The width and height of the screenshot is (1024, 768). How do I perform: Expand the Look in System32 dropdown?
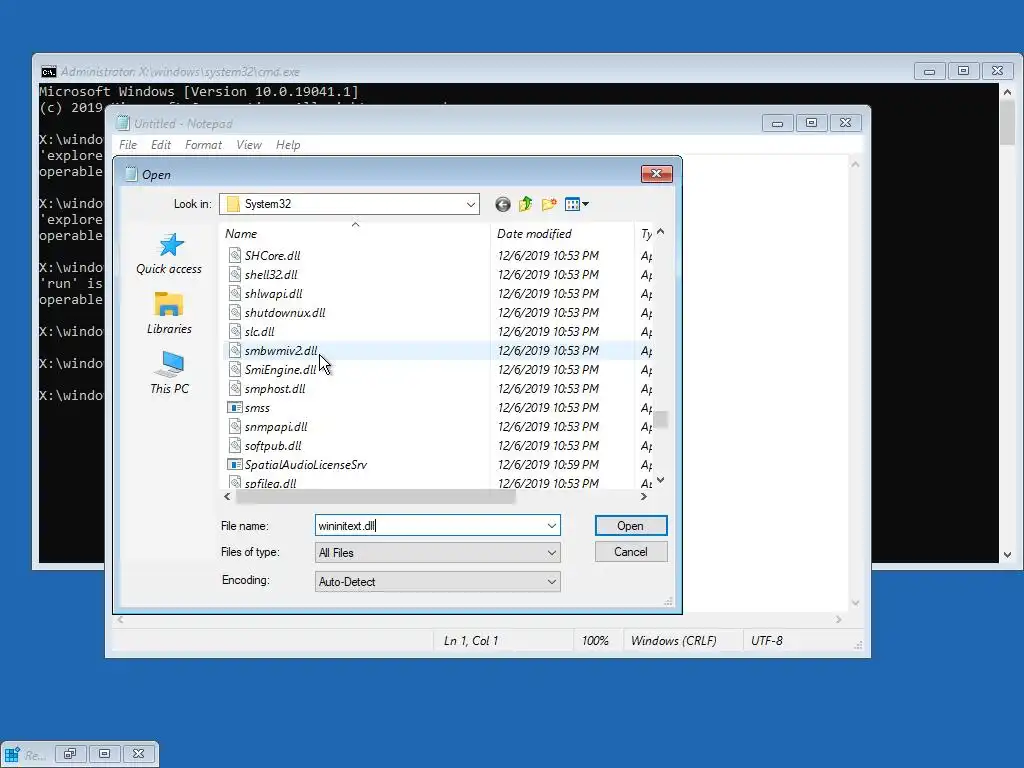pyautogui.click(x=470, y=204)
